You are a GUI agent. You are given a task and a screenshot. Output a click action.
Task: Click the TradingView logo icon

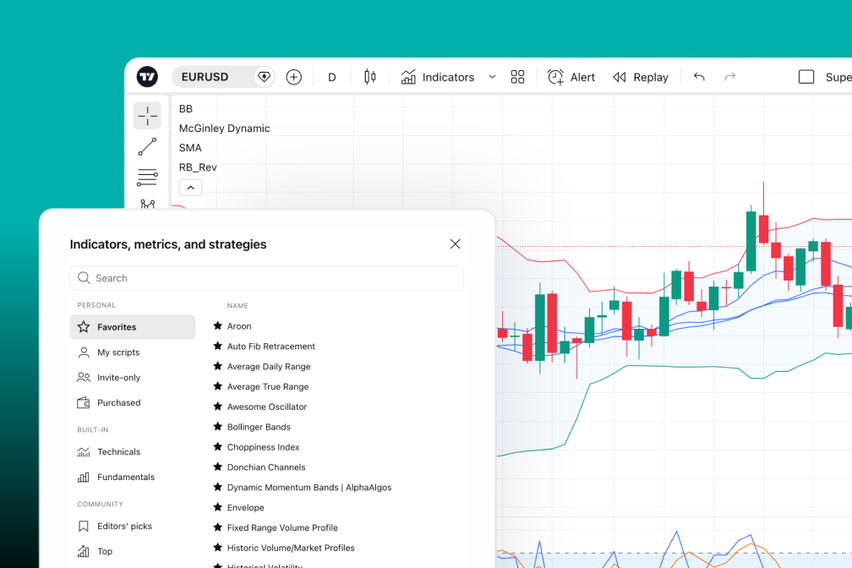[147, 77]
